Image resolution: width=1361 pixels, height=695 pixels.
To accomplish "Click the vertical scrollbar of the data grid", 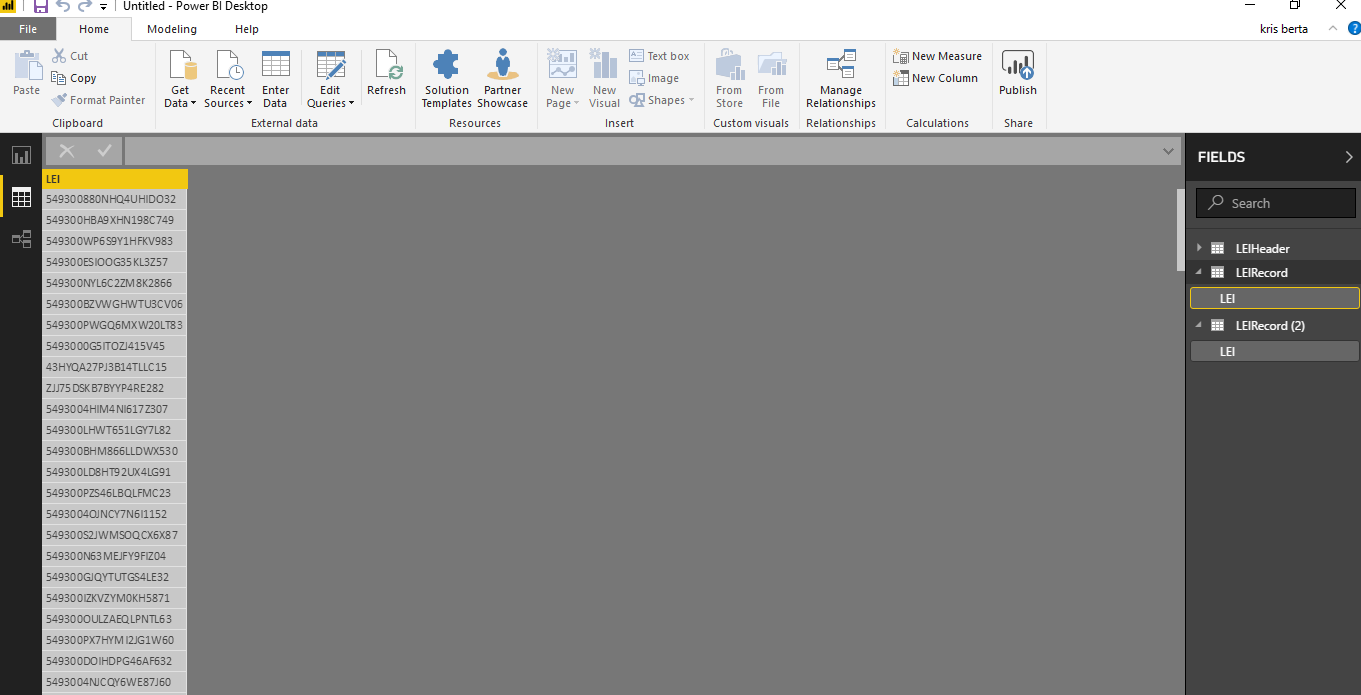I will 1180,230.
